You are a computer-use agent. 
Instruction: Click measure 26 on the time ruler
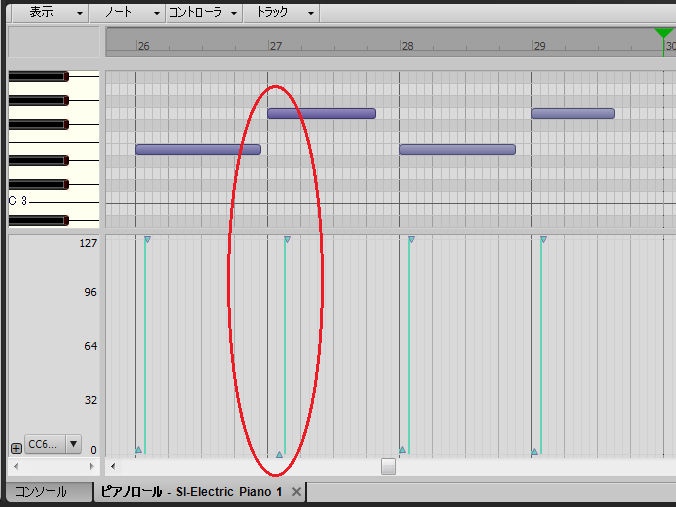click(x=144, y=46)
